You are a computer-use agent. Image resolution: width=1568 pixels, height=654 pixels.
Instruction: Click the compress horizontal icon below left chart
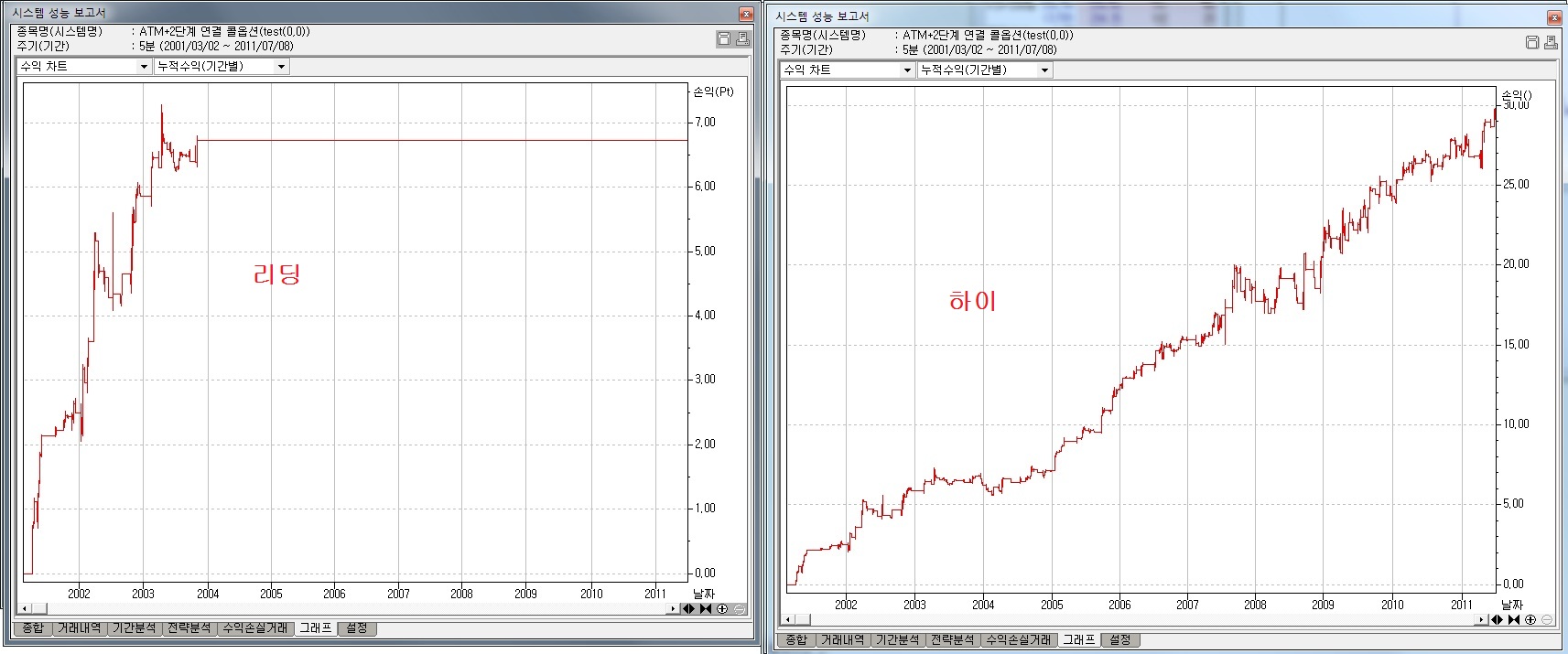point(706,609)
